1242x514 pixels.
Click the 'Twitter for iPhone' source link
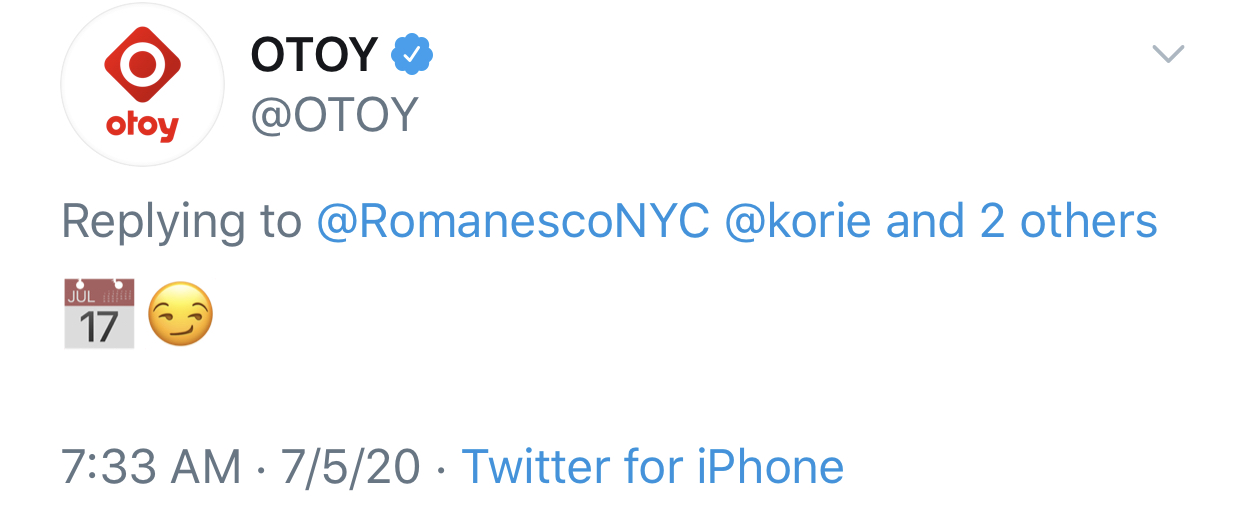click(652, 466)
